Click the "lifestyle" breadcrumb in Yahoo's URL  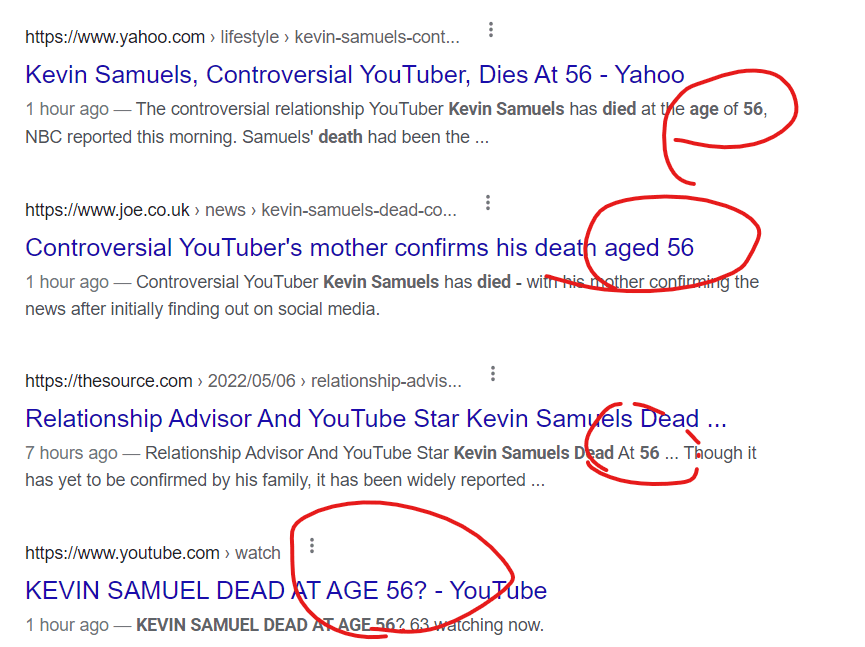tap(249, 38)
